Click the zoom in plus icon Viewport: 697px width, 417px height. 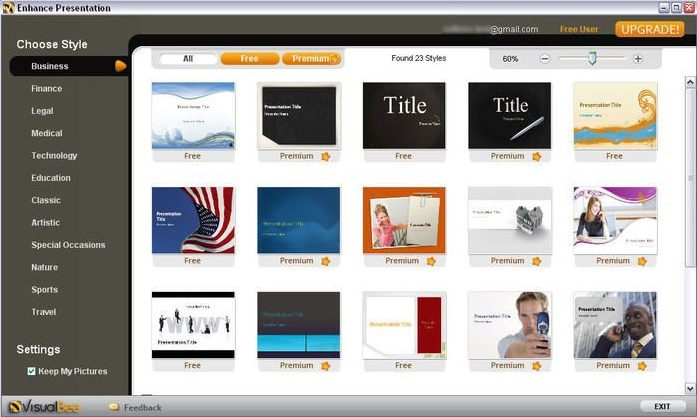coord(638,59)
